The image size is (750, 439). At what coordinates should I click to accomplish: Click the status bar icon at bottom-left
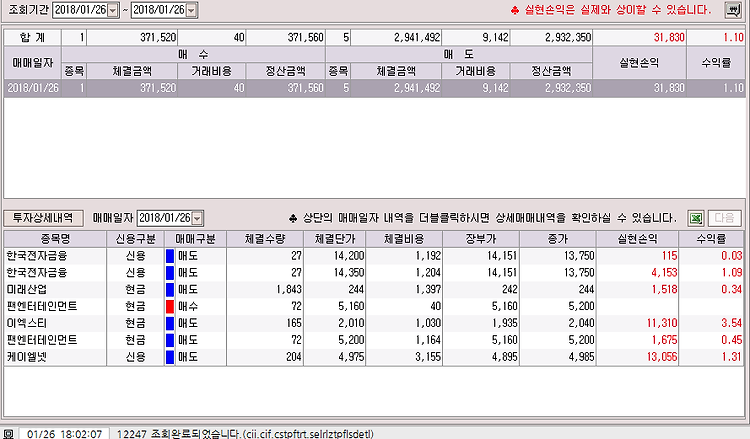pos(8,434)
